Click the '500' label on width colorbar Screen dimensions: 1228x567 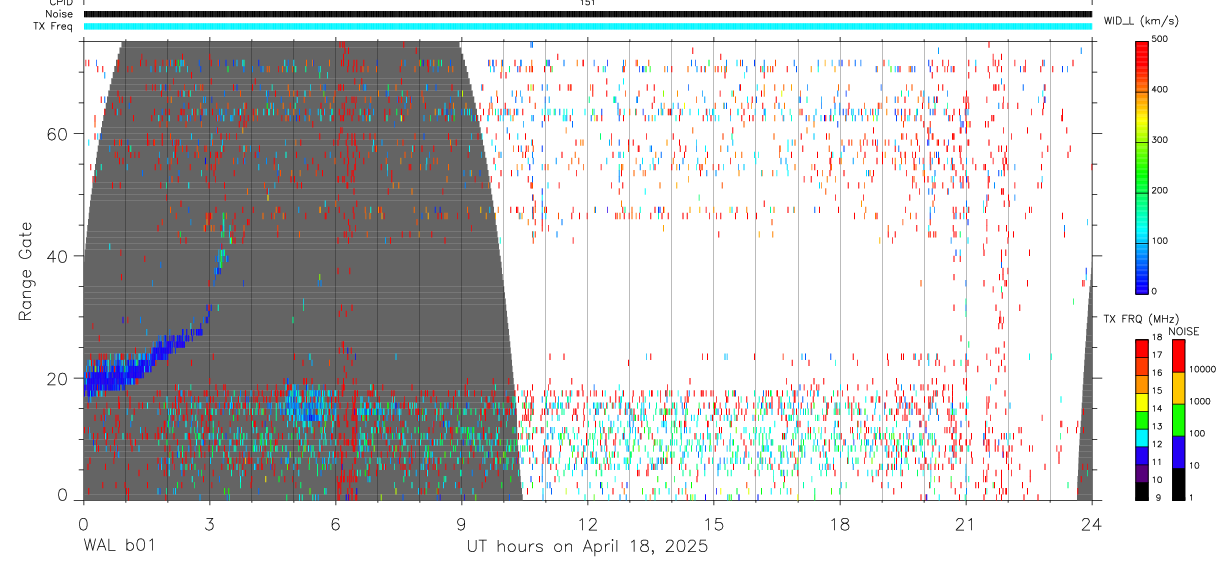[x=1160, y=40]
